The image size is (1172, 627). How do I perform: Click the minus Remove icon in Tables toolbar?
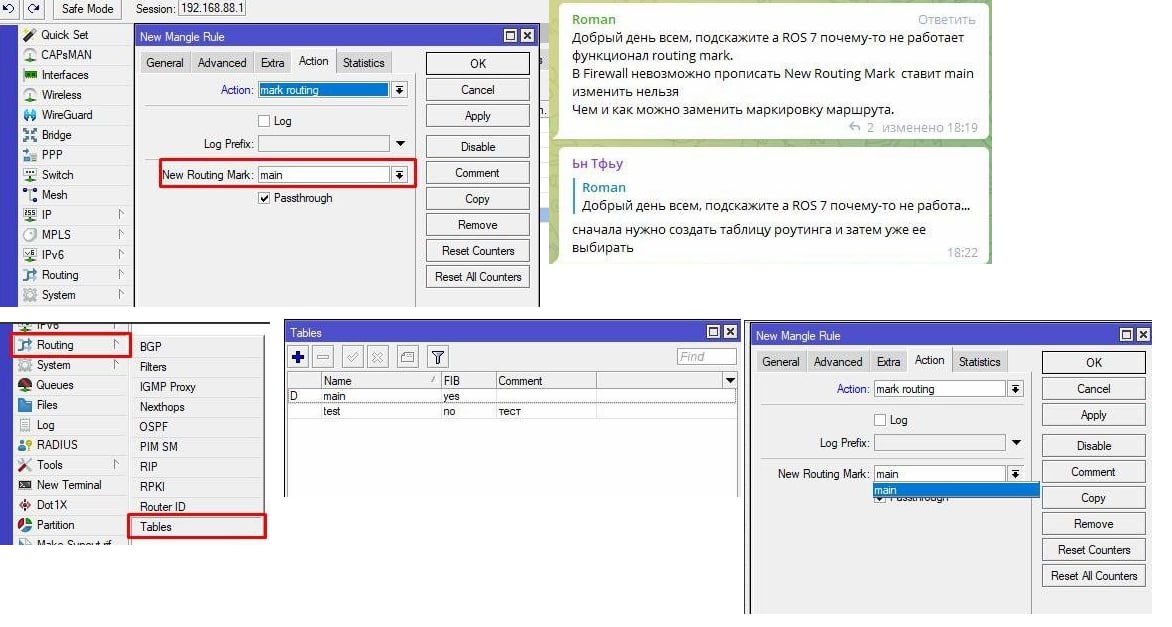point(323,357)
